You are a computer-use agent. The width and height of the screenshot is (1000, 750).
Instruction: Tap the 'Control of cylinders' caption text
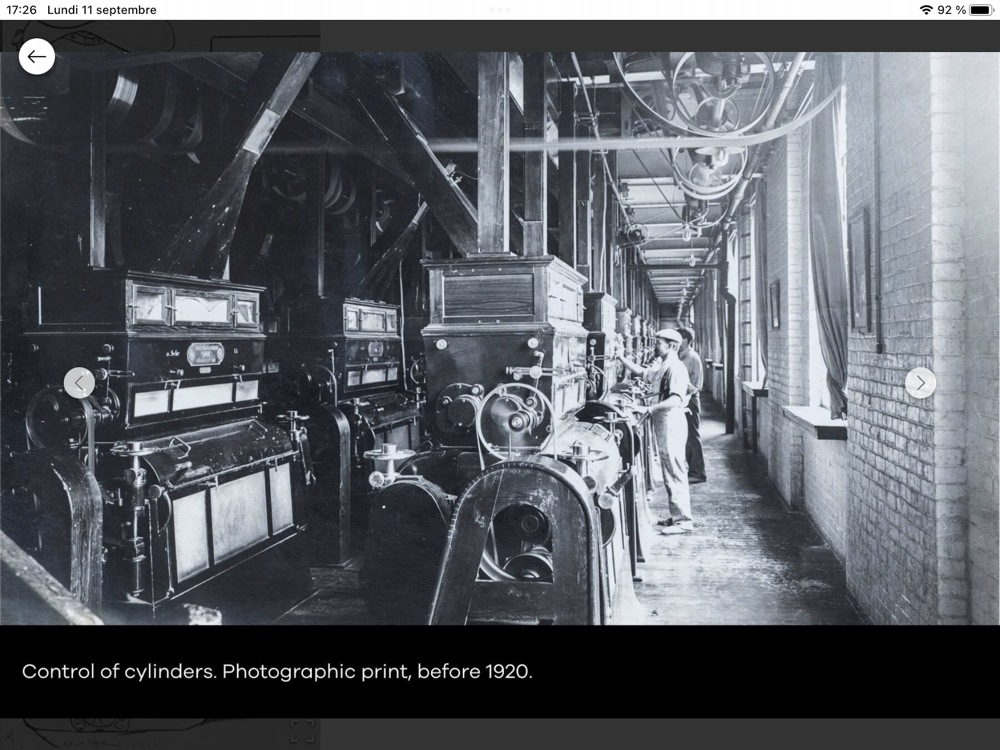click(277, 672)
